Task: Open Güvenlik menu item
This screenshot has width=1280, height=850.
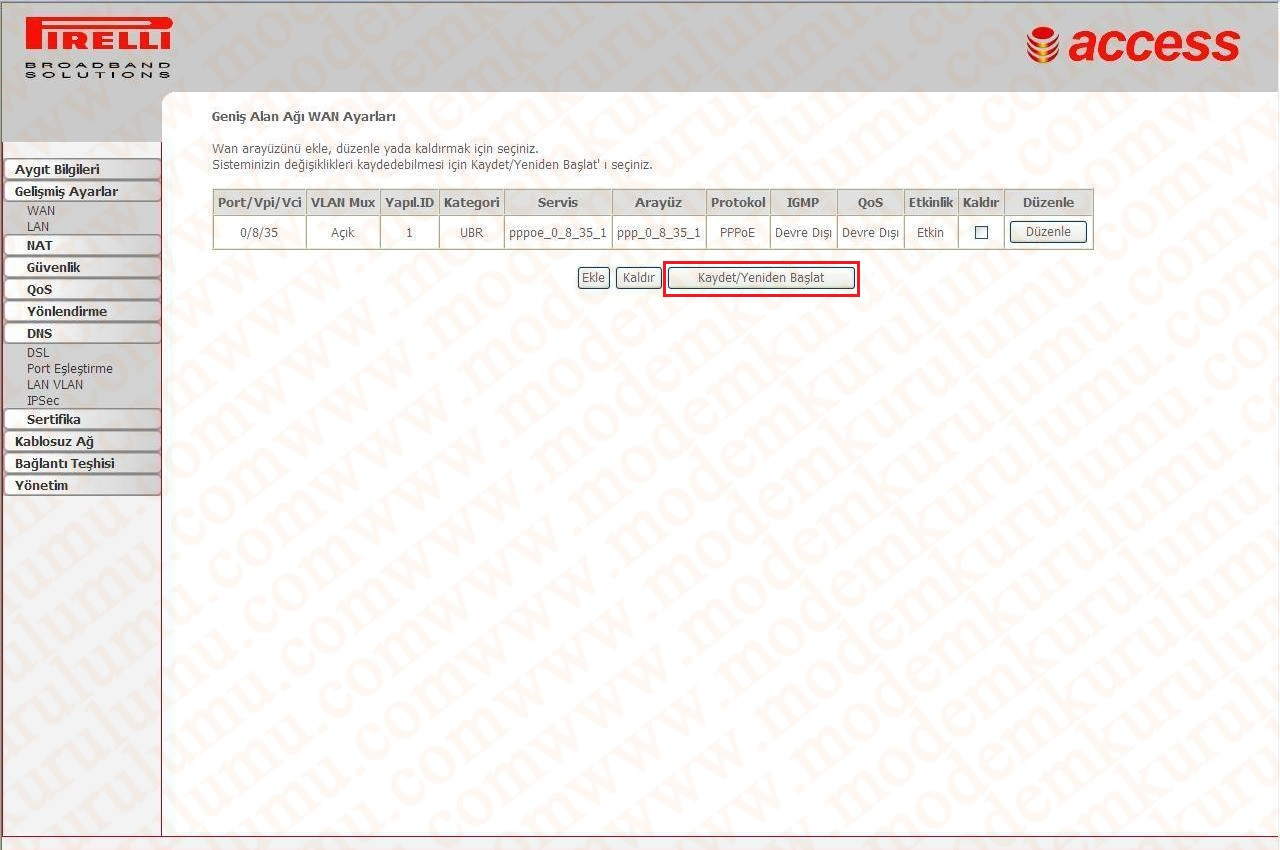Action: (81, 267)
